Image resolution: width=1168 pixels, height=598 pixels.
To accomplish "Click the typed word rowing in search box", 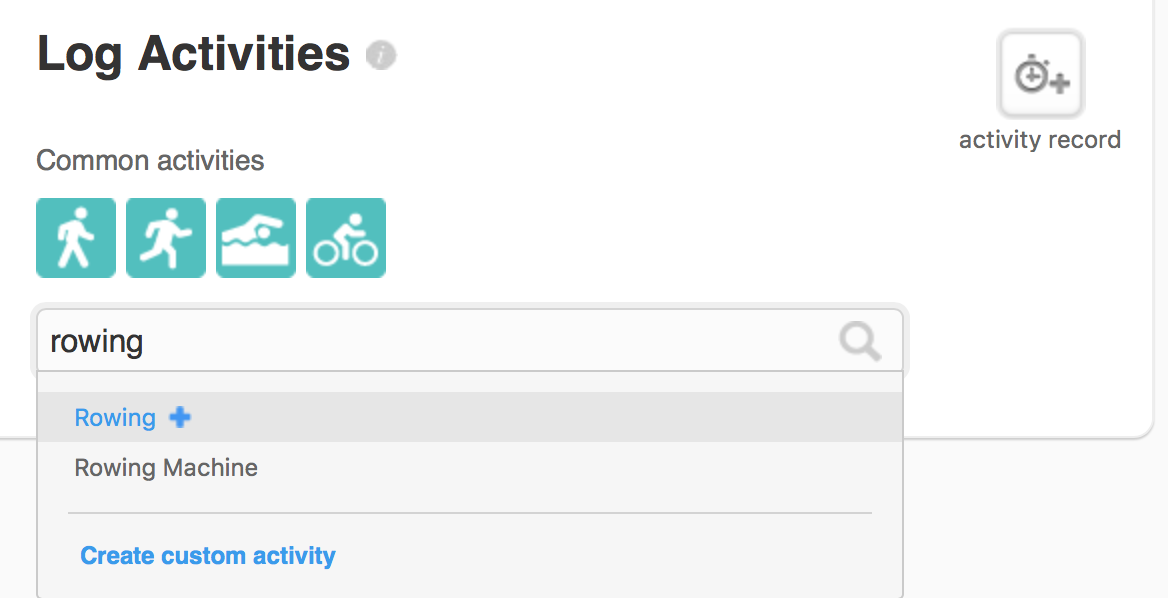I will 97,342.
